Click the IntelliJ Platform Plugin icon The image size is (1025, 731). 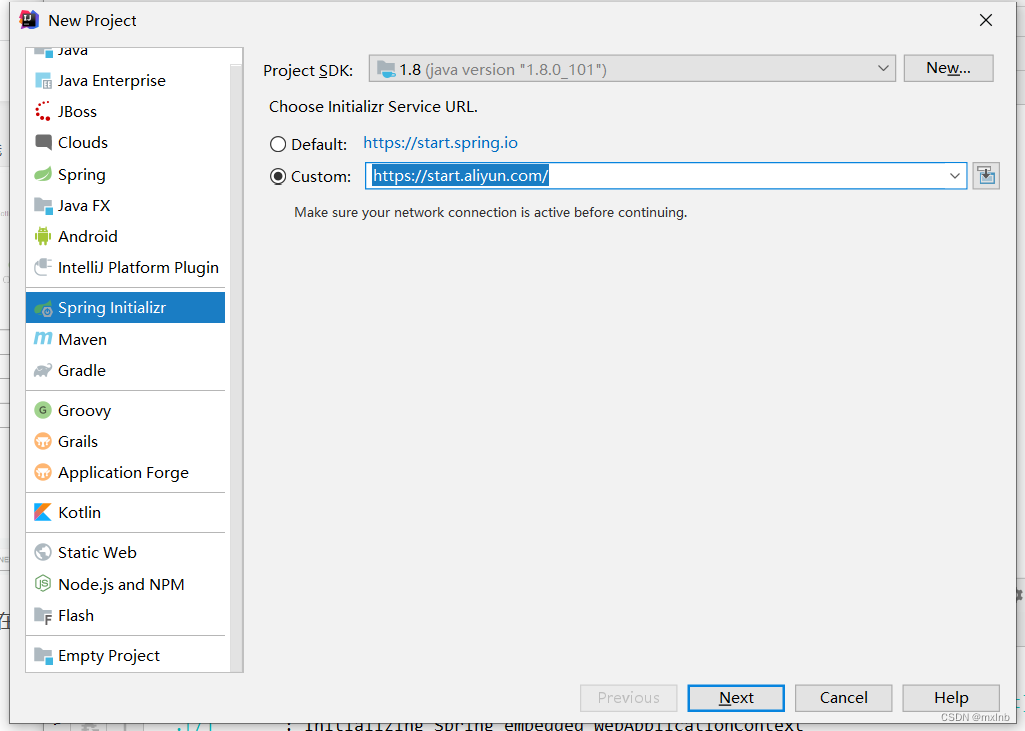coord(43,267)
